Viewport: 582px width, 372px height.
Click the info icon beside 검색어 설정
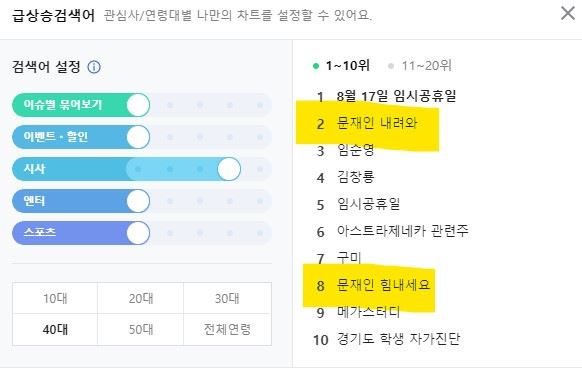tap(94, 67)
